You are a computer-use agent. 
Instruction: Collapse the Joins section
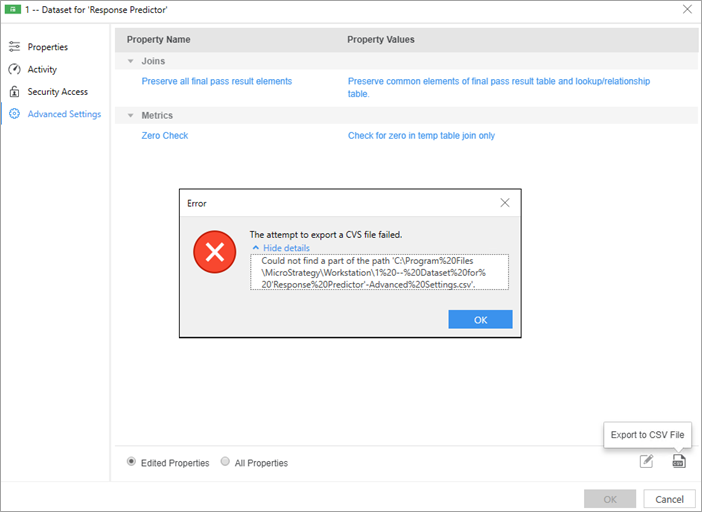coord(131,61)
